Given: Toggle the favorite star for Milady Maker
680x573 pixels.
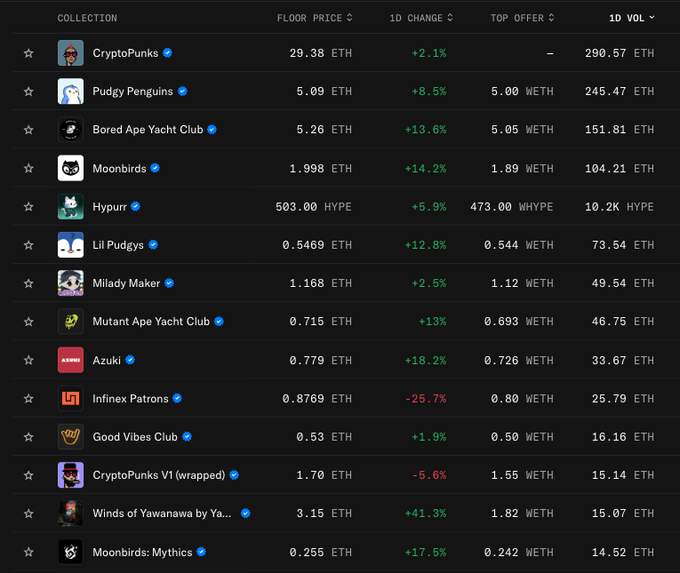Looking at the screenshot, I should click(x=28, y=283).
